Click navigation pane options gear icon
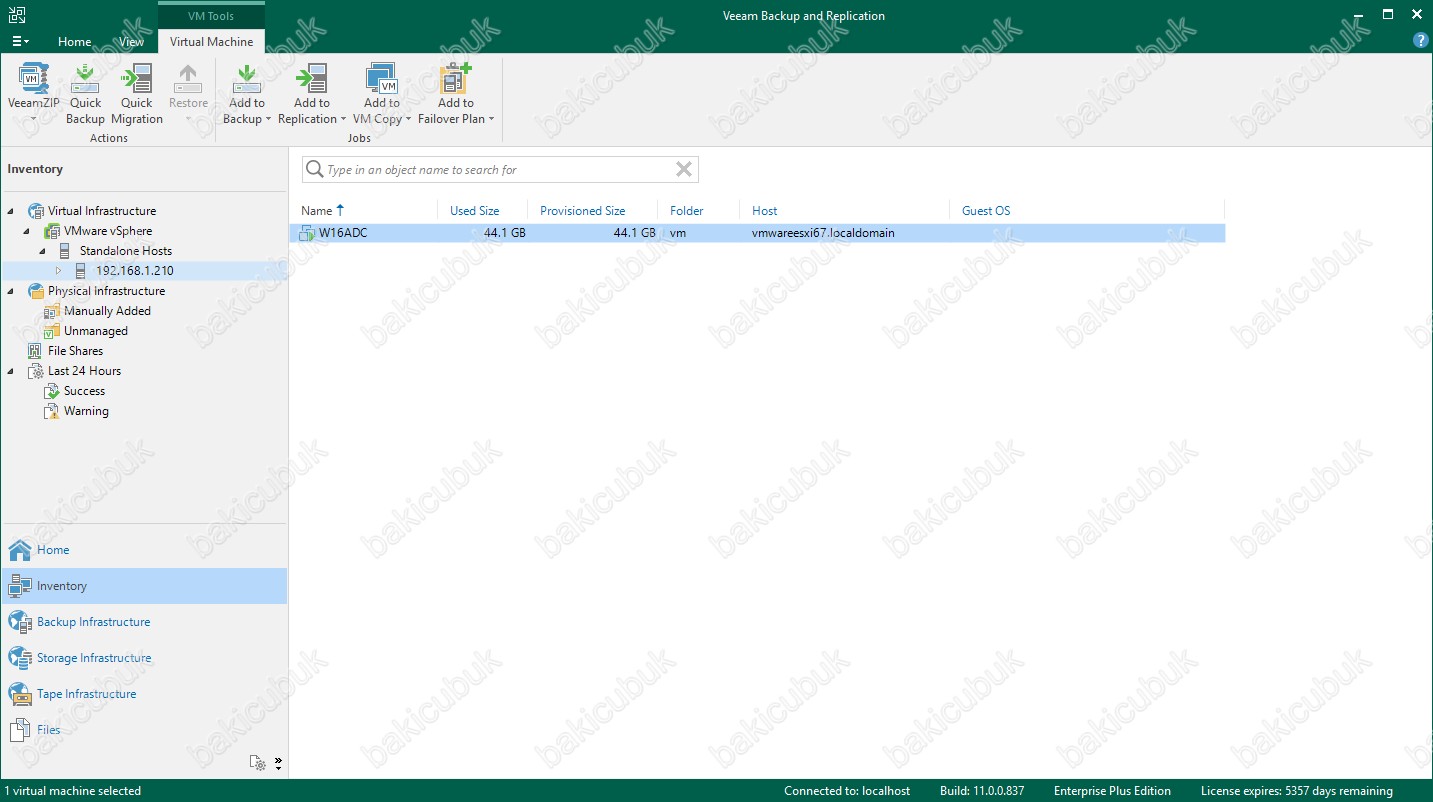The width and height of the screenshot is (1433, 802). [259, 763]
